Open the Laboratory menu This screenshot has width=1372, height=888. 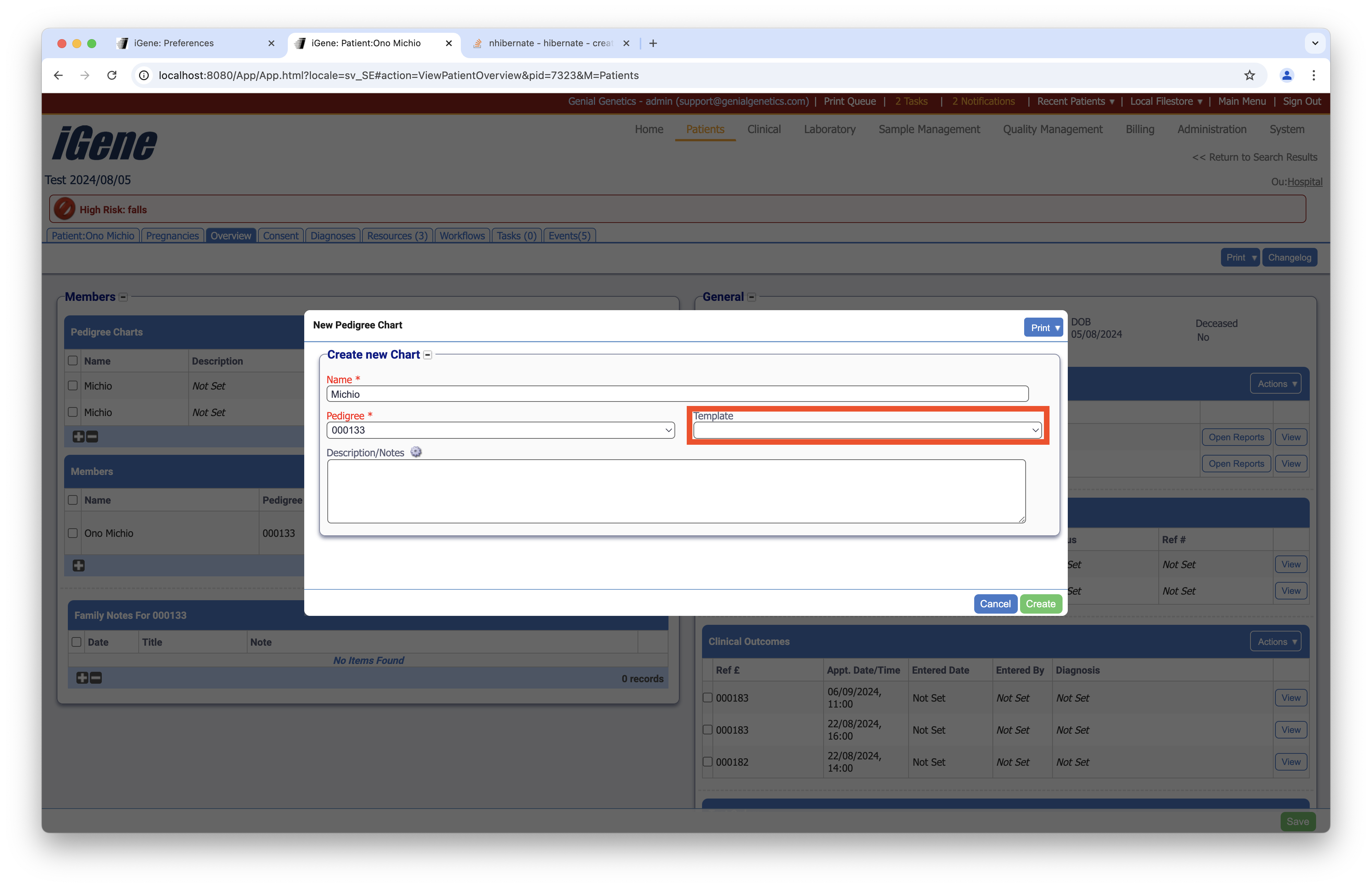(x=829, y=129)
